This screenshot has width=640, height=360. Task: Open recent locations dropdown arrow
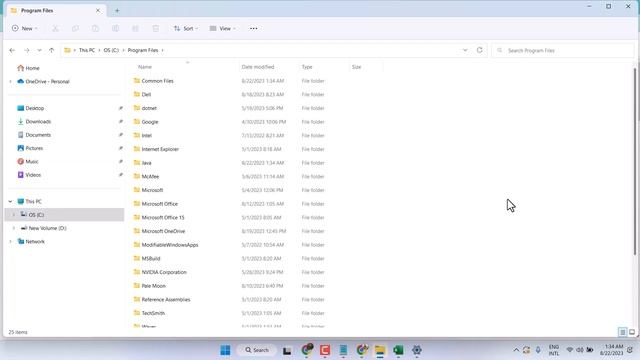point(39,50)
